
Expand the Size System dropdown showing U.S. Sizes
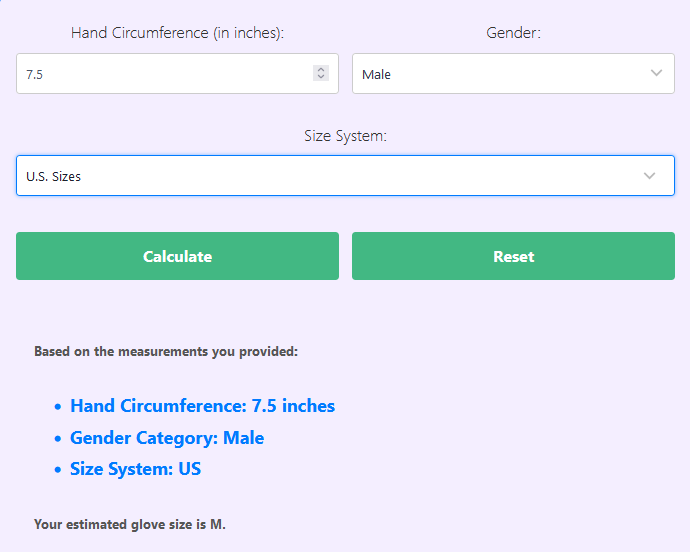point(330,176)
